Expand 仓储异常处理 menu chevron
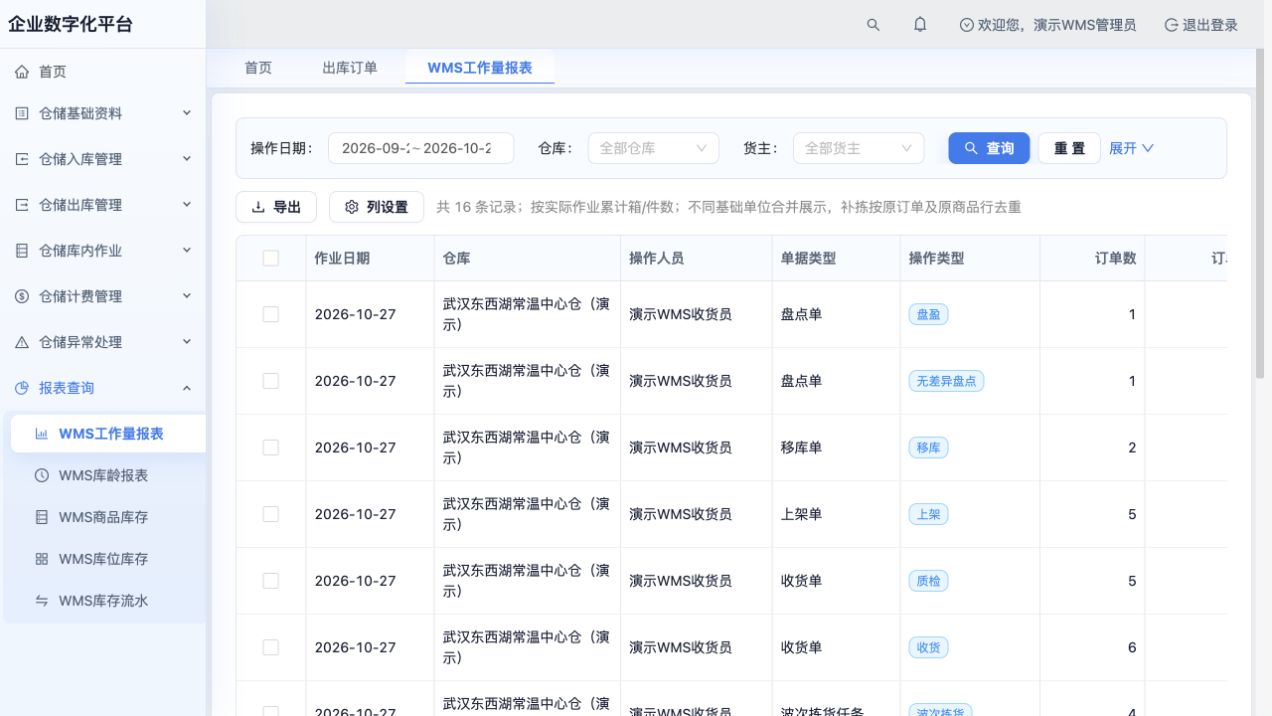1272x716 pixels. (x=187, y=341)
